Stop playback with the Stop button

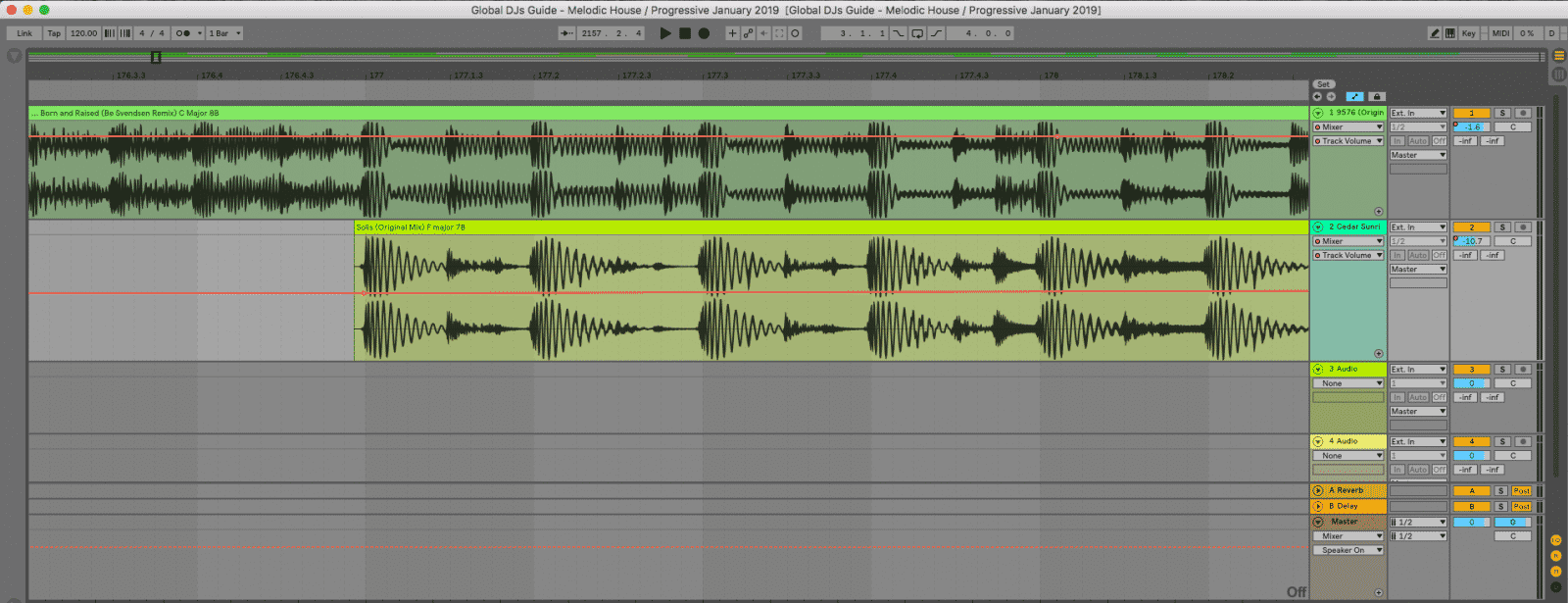(x=685, y=33)
